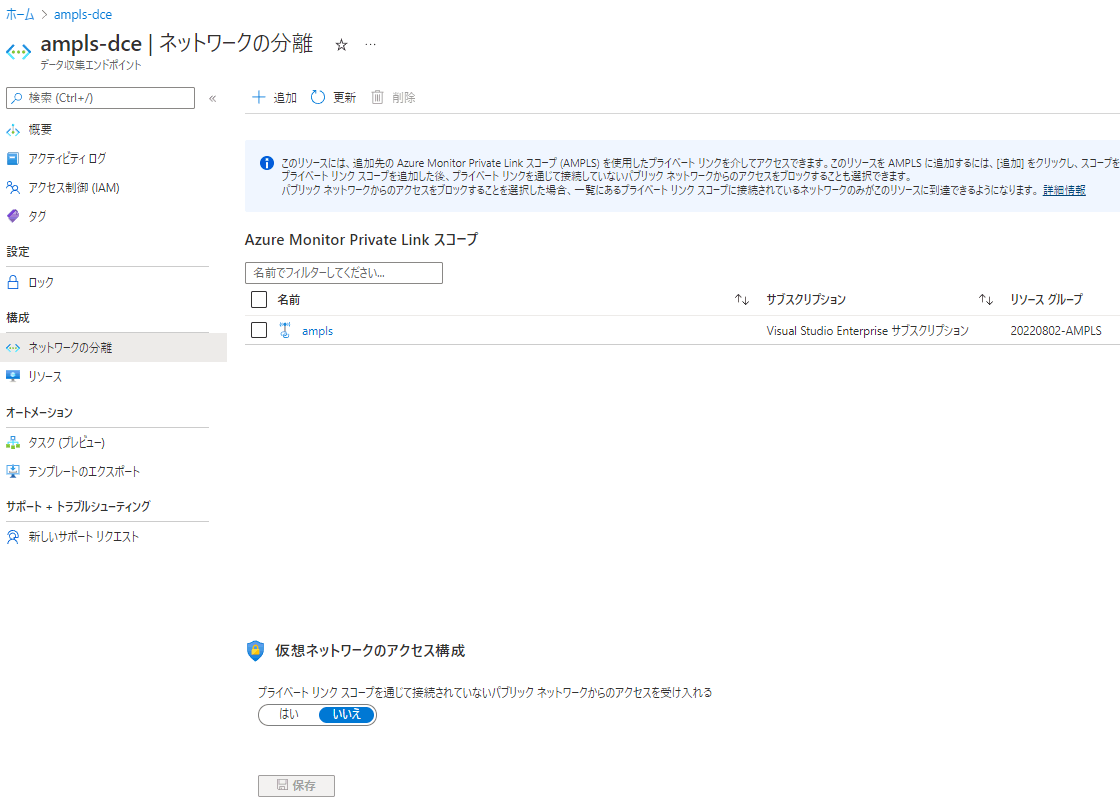Click the ampls scope row icon

tap(285, 330)
